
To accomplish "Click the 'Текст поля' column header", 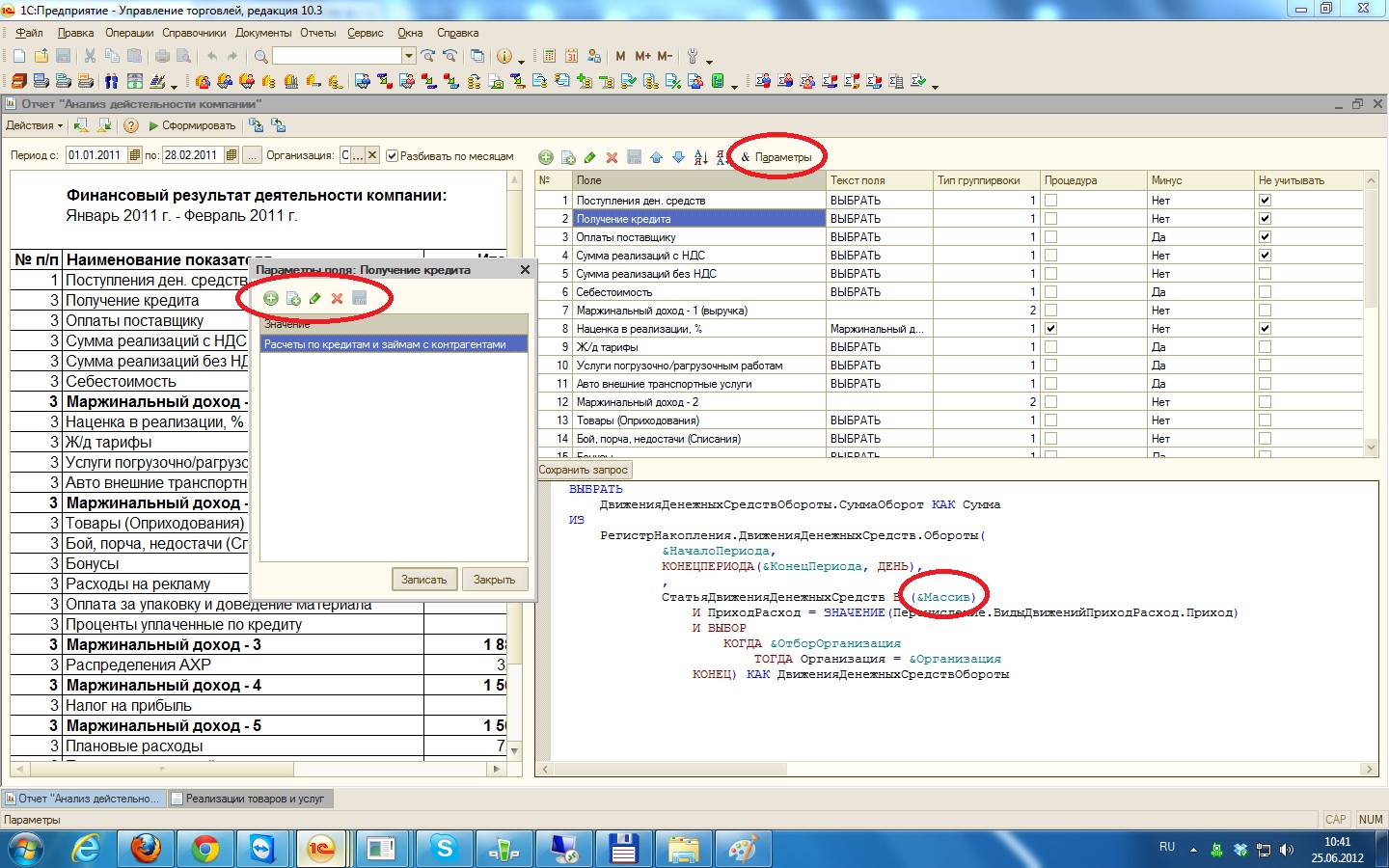I will click(x=880, y=180).
